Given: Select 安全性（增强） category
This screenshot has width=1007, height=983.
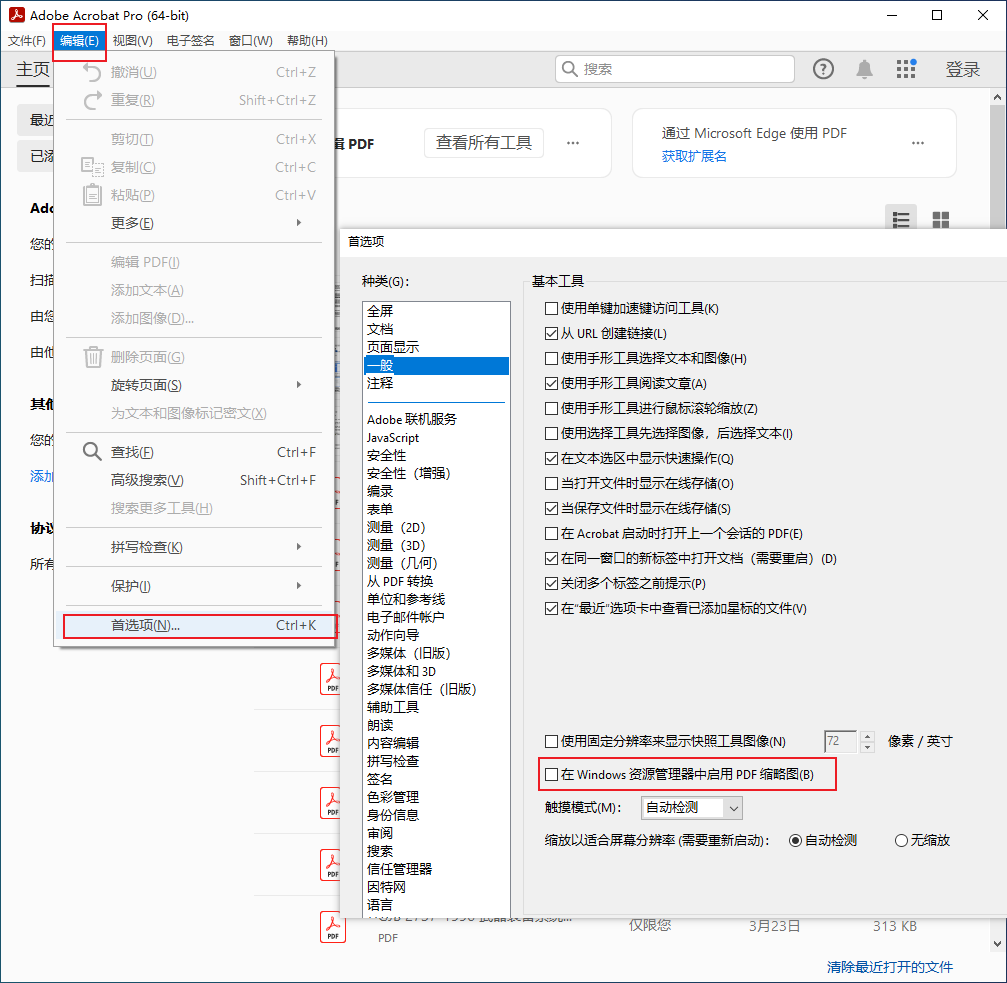Looking at the screenshot, I should click(x=436, y=474).
